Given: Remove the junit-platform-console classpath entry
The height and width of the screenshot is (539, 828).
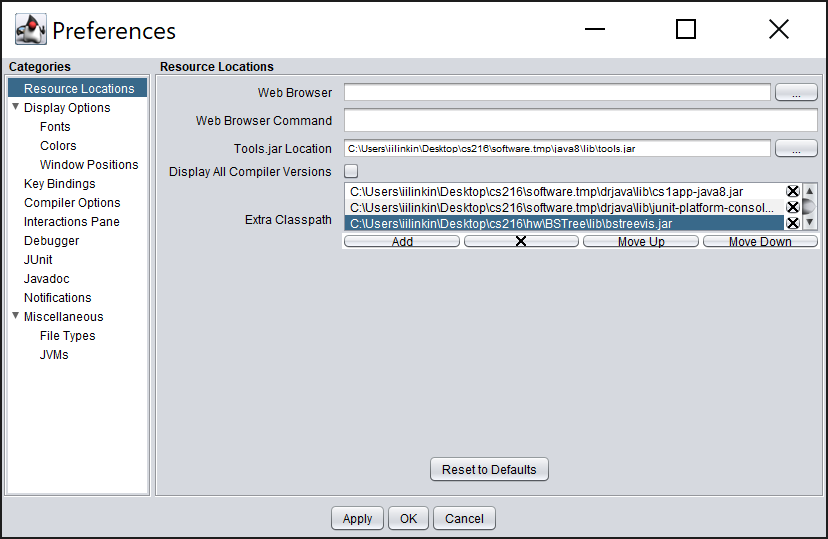Looking at the screenshot, I should pyautogui.click(x=793, y=207).
